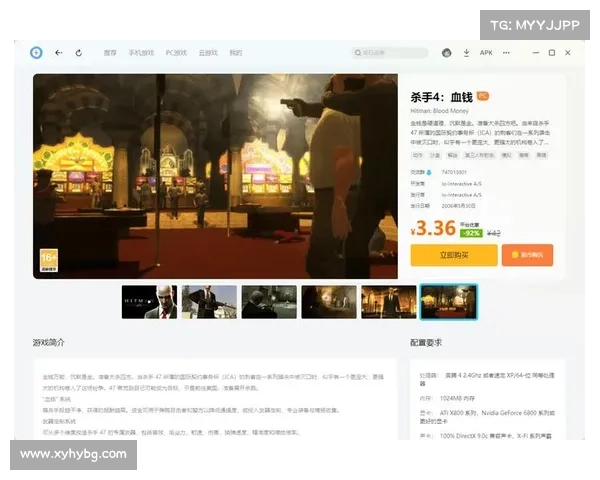Image resolution: width=600 pixels, height=480 pixels.
Task: Open the three-dot more options menu
Action: pyautogui.click(x=506, y=52)
